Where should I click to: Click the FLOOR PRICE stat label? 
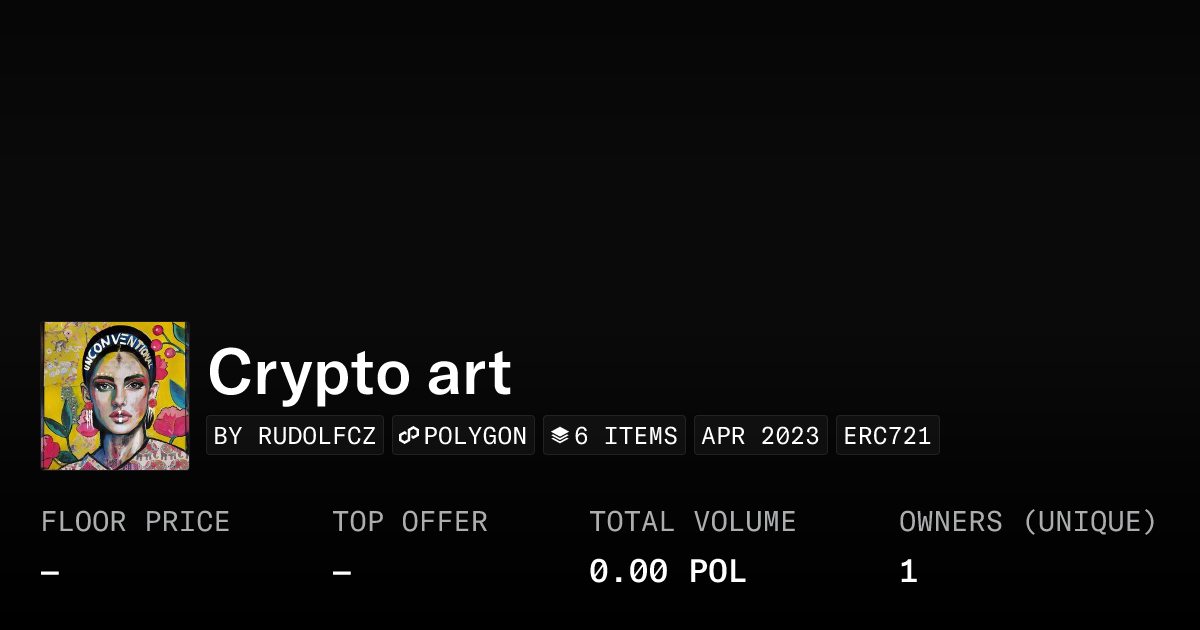(x=135, y=521)
